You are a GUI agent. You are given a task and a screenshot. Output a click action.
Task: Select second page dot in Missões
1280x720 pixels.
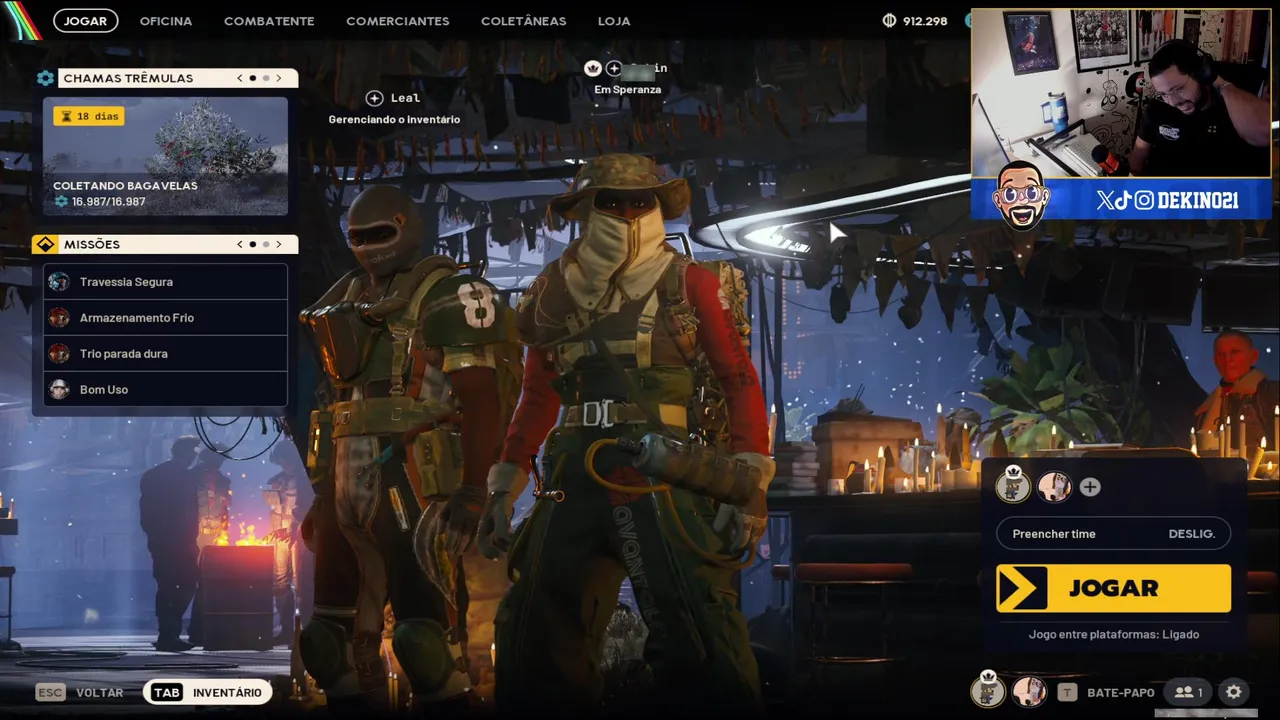[266, 244]
